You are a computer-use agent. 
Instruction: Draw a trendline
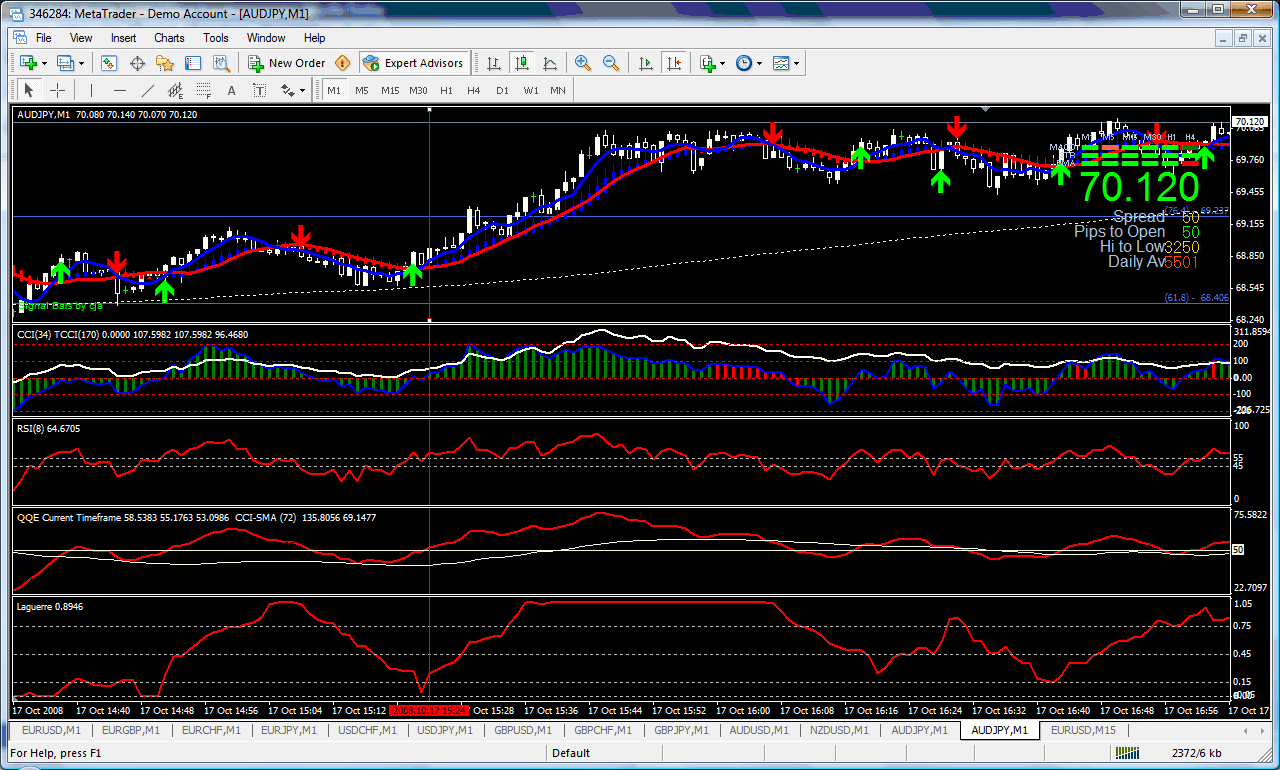[148, 90]
